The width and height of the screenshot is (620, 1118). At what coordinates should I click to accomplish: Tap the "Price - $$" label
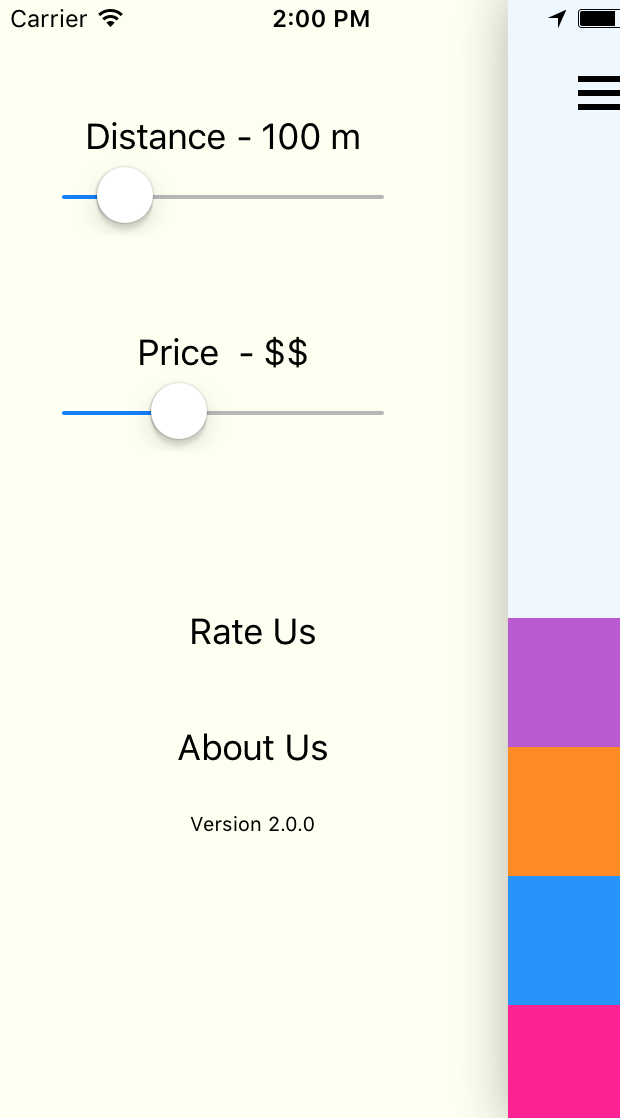click(x=223, y=353)
